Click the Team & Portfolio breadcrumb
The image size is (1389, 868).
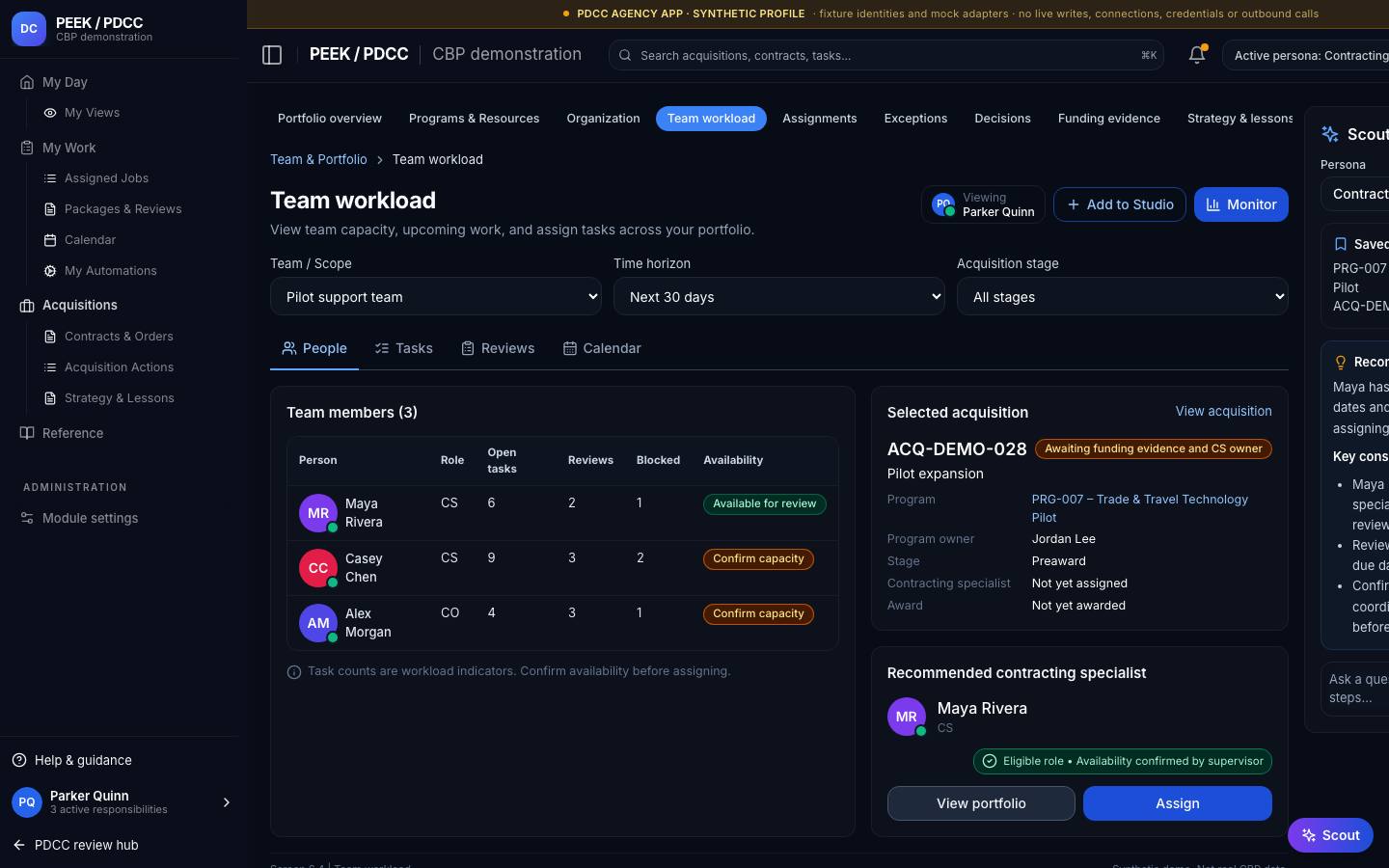click(x=318, y=159)
